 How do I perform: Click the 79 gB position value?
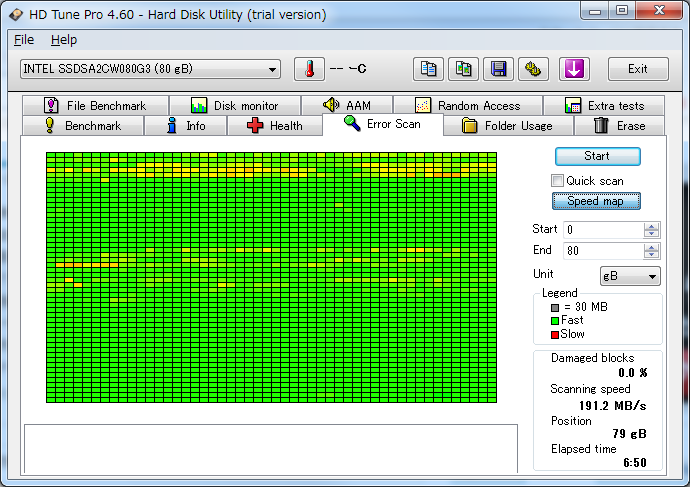coord(629,434)
